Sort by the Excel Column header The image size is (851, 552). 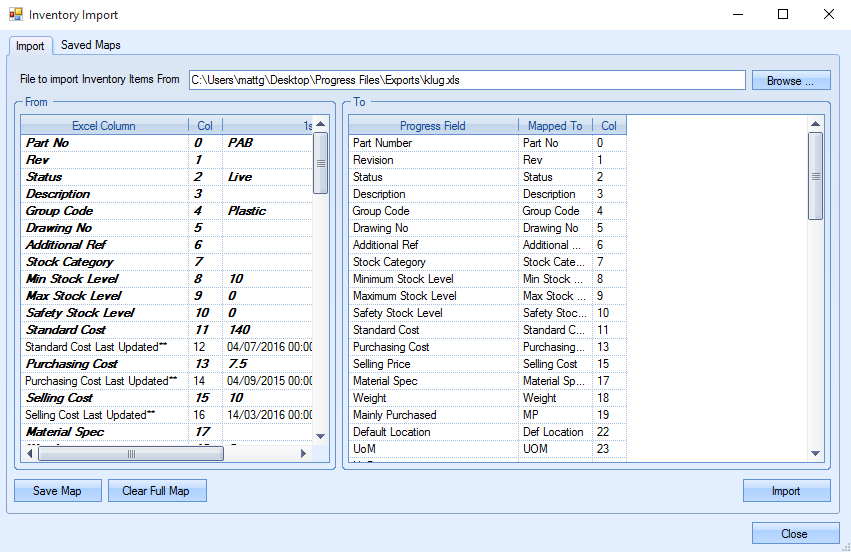(104, 126)
